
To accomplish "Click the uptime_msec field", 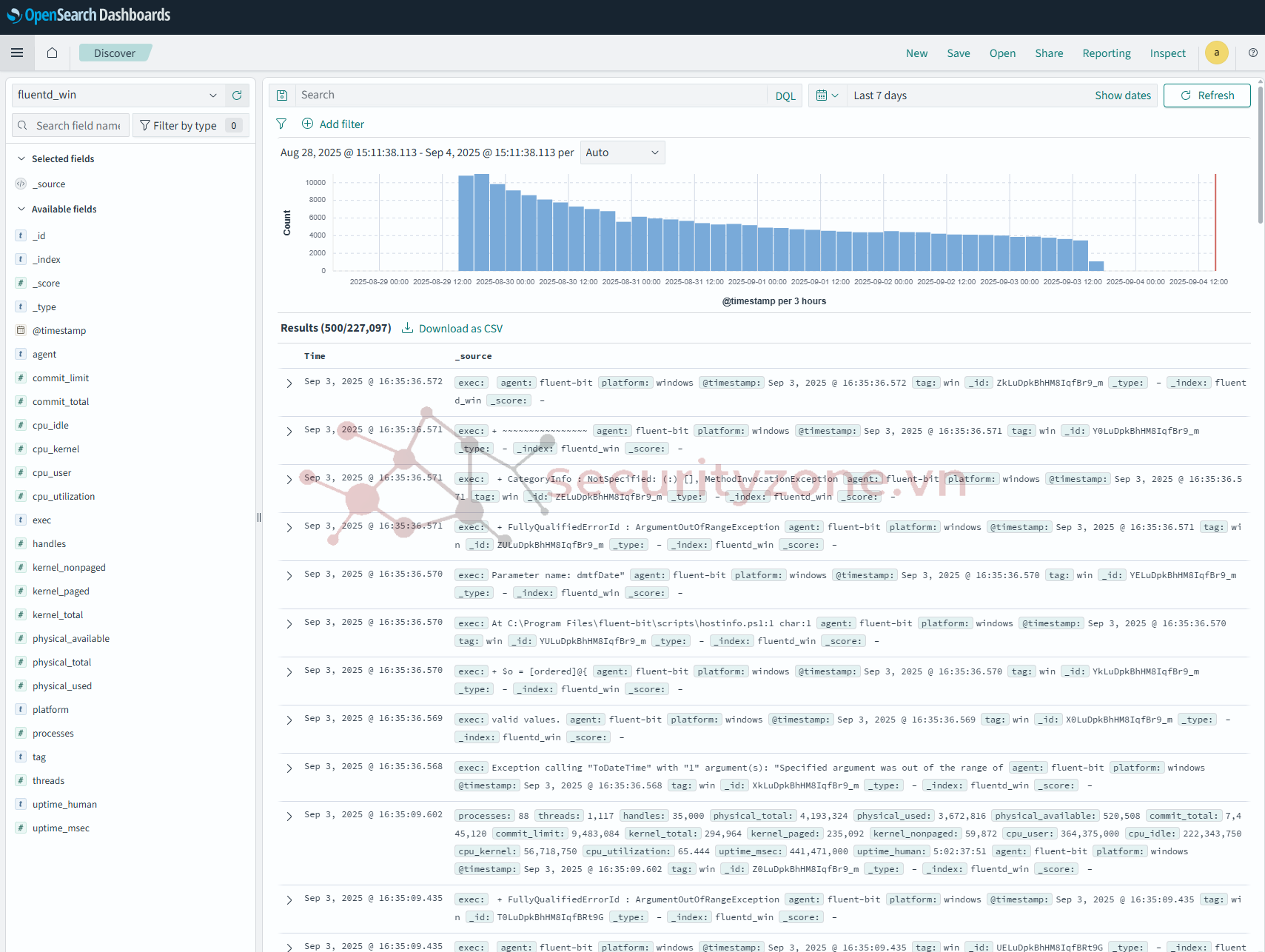I will click(61, 828).
